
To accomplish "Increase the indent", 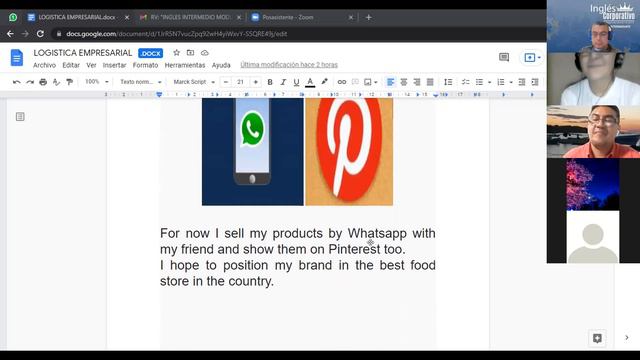I will tap(535, 82).
